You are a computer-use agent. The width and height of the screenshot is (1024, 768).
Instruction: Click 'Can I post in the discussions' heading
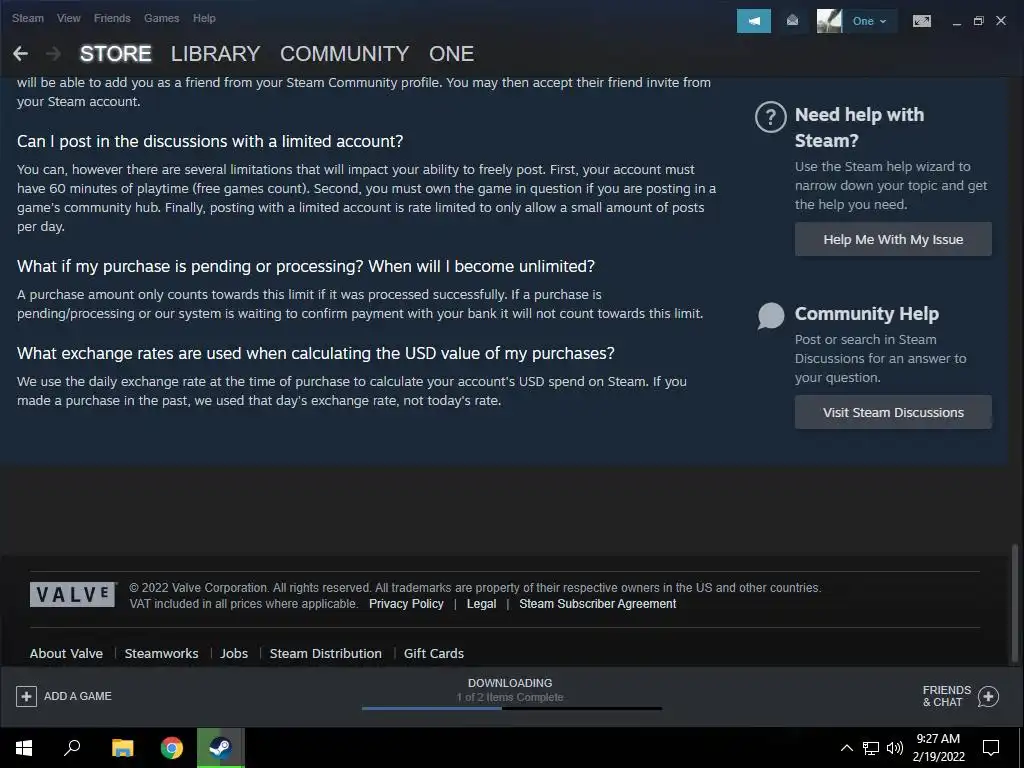(x=210, y=141)
